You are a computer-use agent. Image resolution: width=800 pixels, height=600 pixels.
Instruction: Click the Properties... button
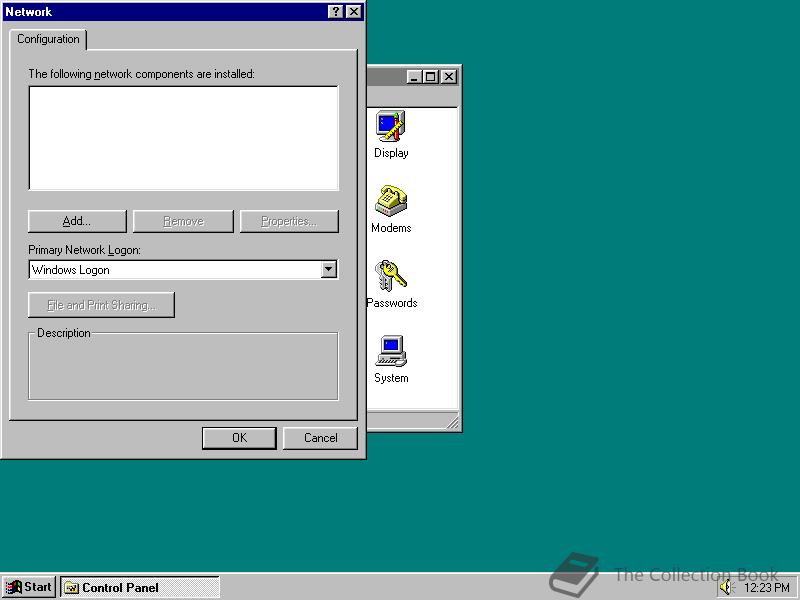point(289,221)
